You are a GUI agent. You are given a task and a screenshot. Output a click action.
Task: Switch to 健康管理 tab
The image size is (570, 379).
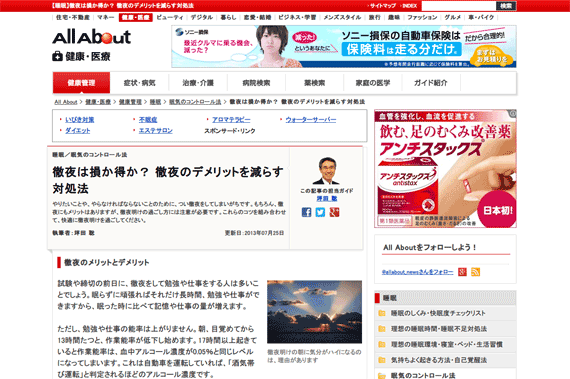tap(81, 83)
